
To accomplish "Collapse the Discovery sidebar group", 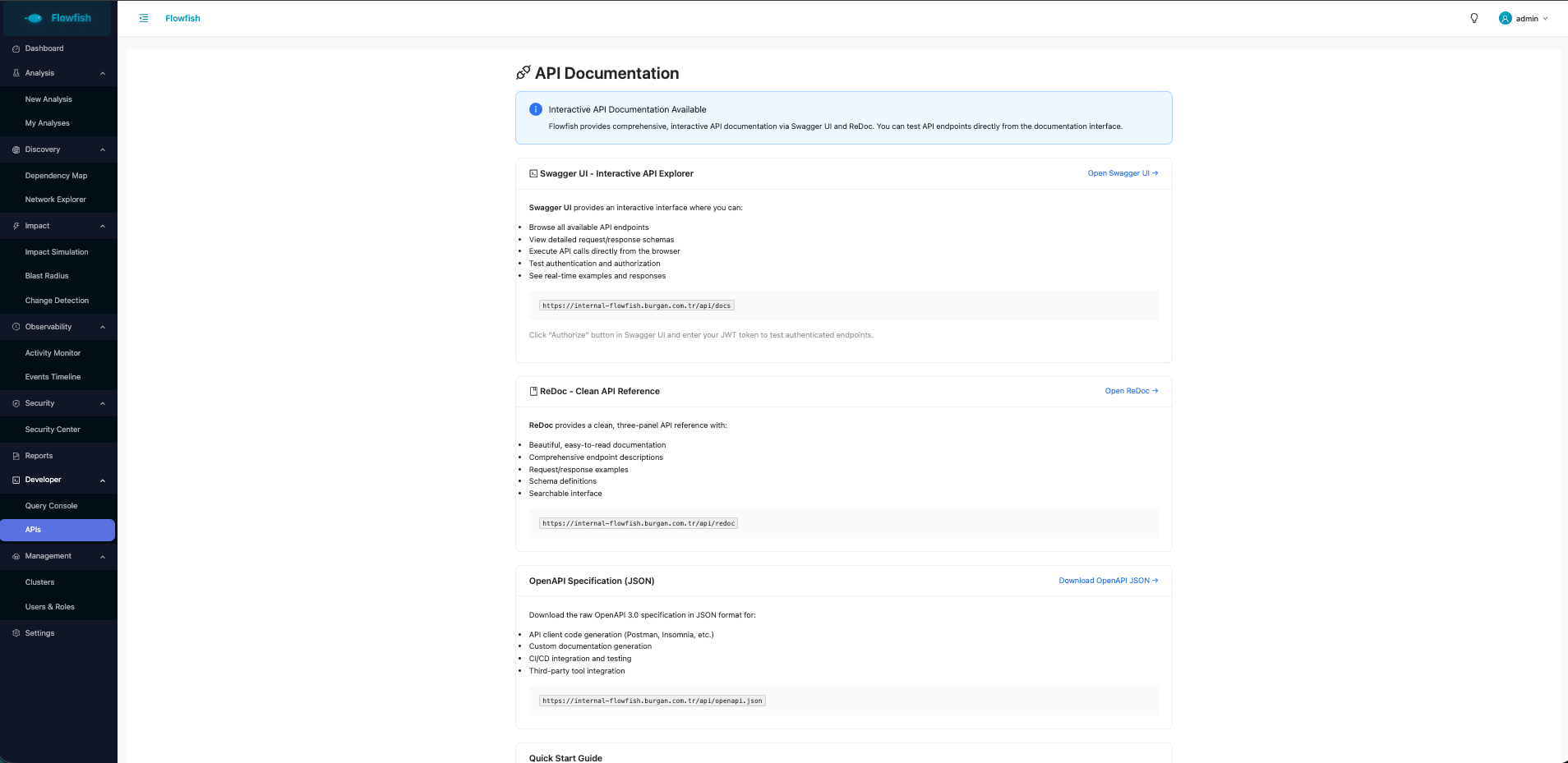I will [103, 149].
